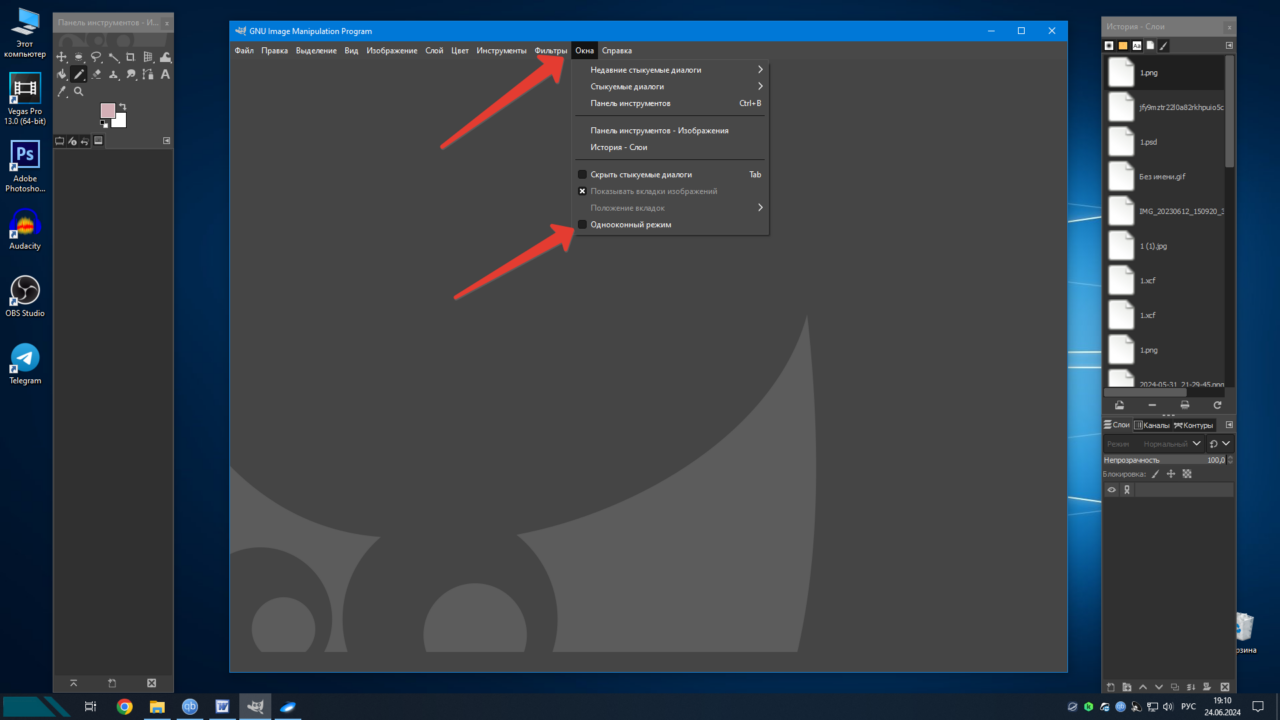Select the Text tool in the toolbox
Image resolution: width=1280 pixels, height=720 pixels.
(x=165, y=74)
